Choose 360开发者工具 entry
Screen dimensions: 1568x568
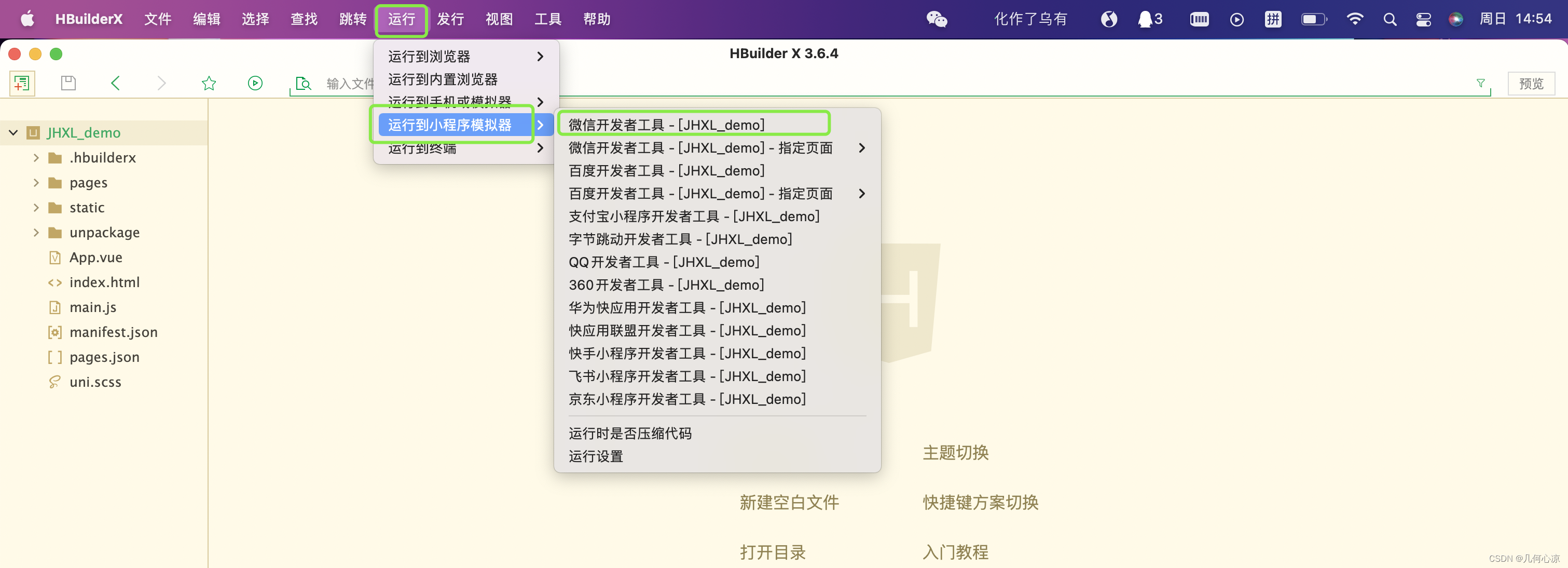tap(717, 285)
